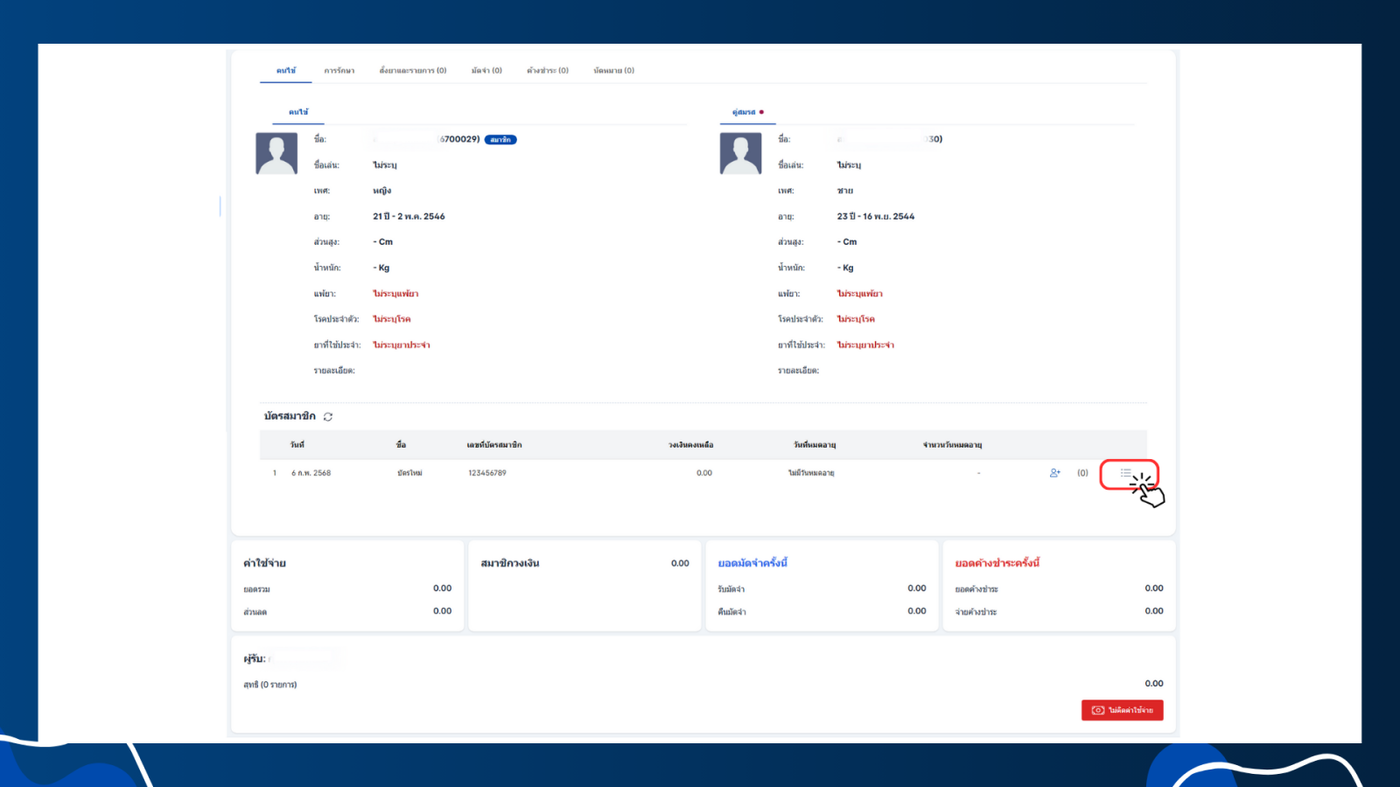
Task: Click the patient's age 21 ปี - 2 พ.ค. 2546
Action: [409, 217]
